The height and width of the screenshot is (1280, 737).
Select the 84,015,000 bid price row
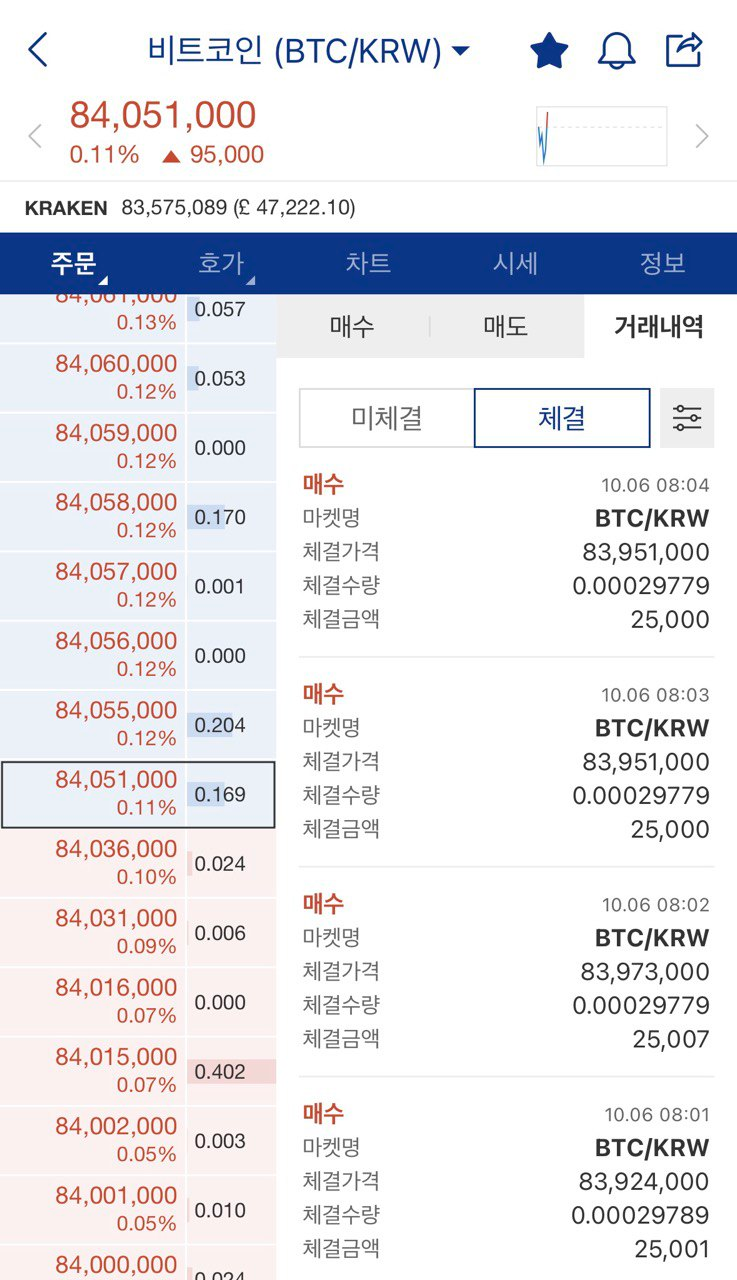[x=116, y=1070]
